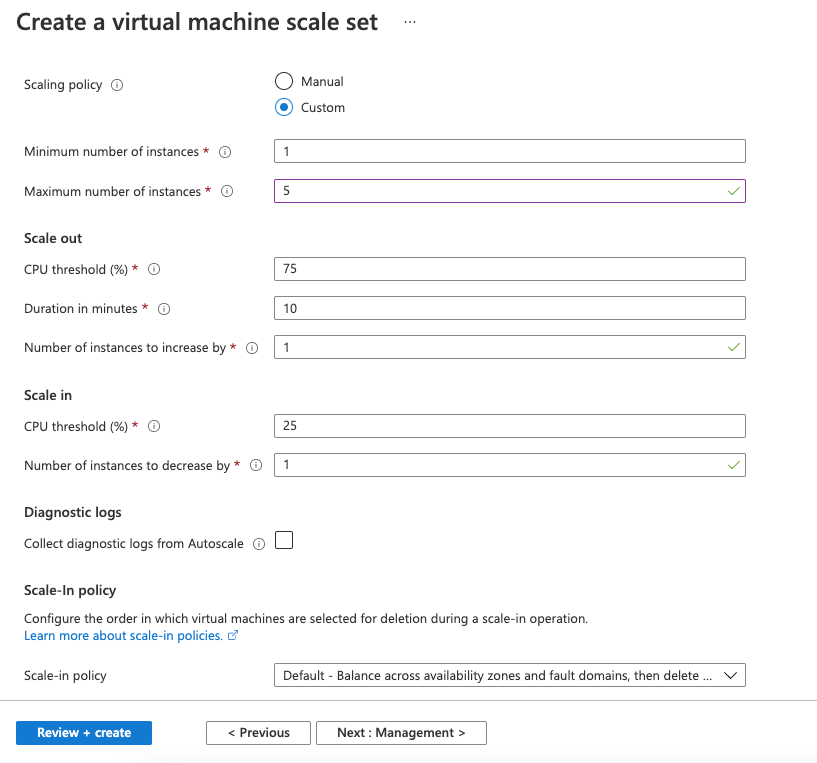Click info icon for Scale in CPU threshold
The height and width of the screenshot is (763, 817).
[154, 426]
